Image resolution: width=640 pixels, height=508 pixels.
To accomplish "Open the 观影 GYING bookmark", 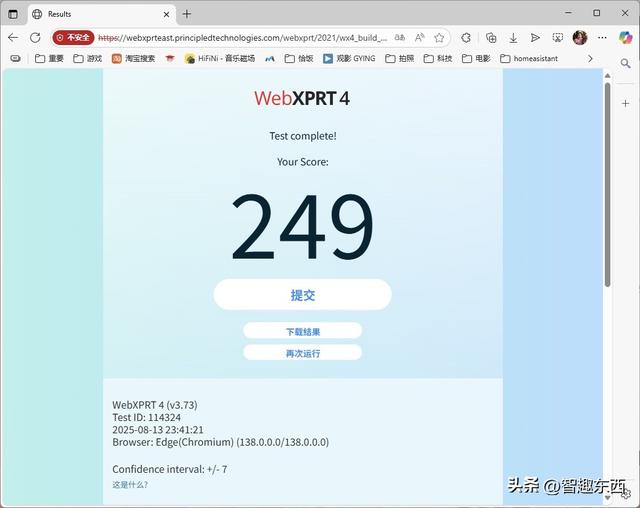I will (349, 59).
